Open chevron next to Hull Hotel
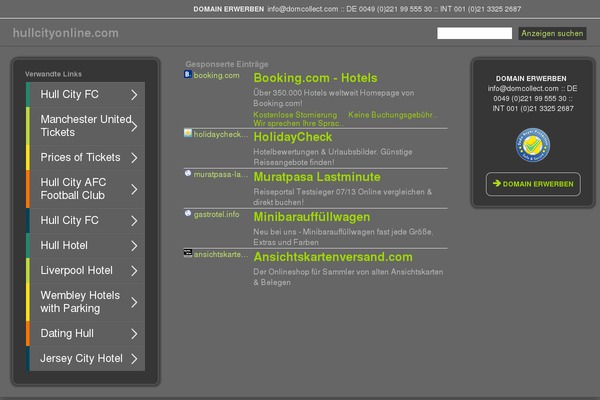The width and height of the screenshot is (600, 400). (x=134, y=246)
